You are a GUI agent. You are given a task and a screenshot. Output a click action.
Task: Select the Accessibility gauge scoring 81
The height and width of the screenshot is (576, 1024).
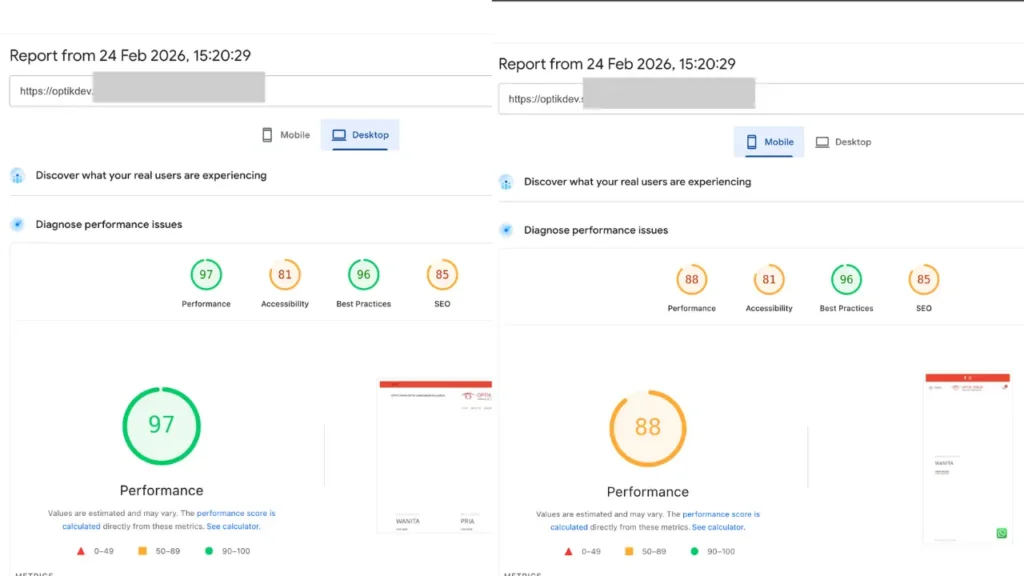(284, 274)
